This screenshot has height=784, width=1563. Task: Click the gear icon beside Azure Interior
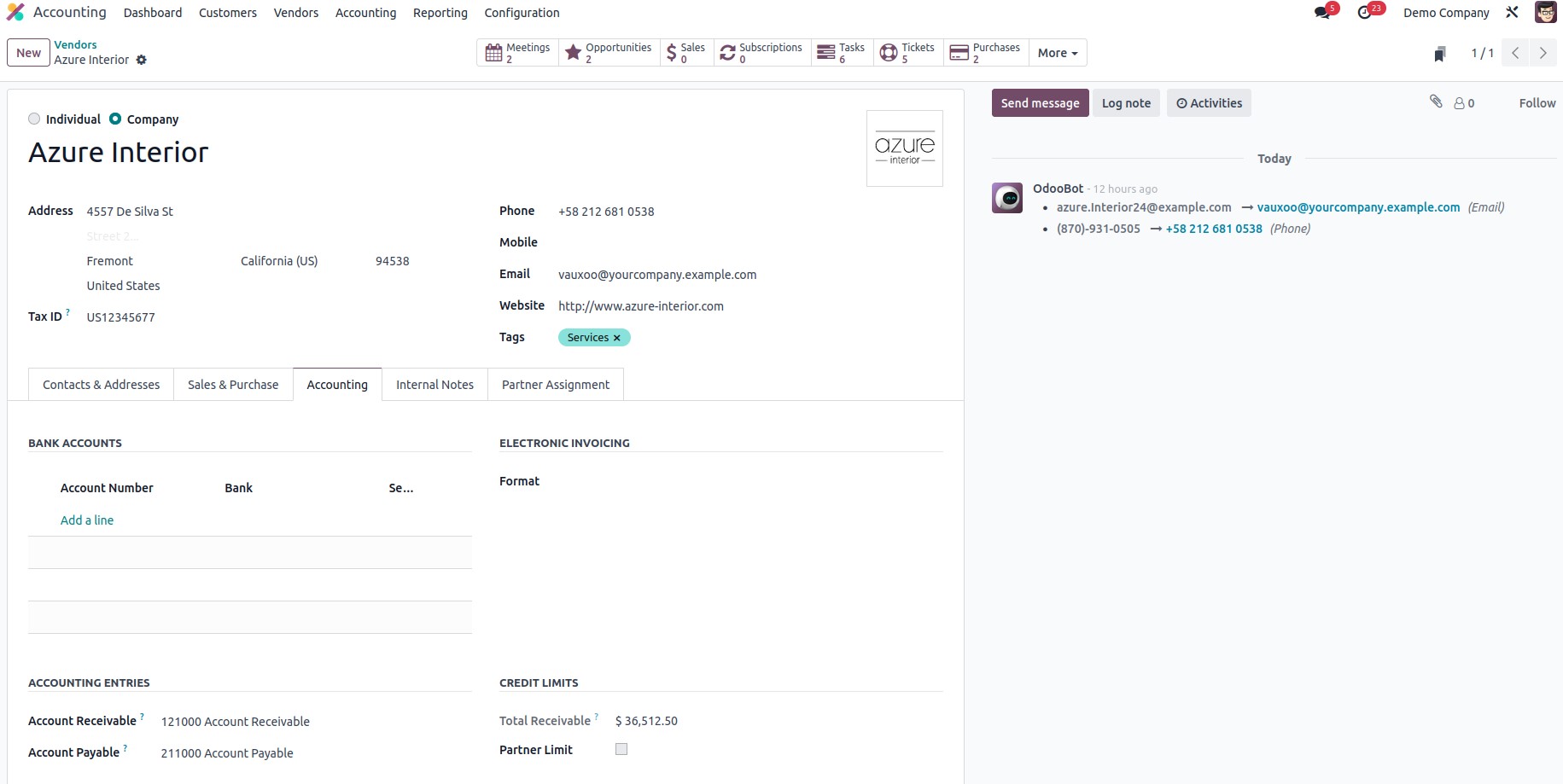(x=142, y=60)
